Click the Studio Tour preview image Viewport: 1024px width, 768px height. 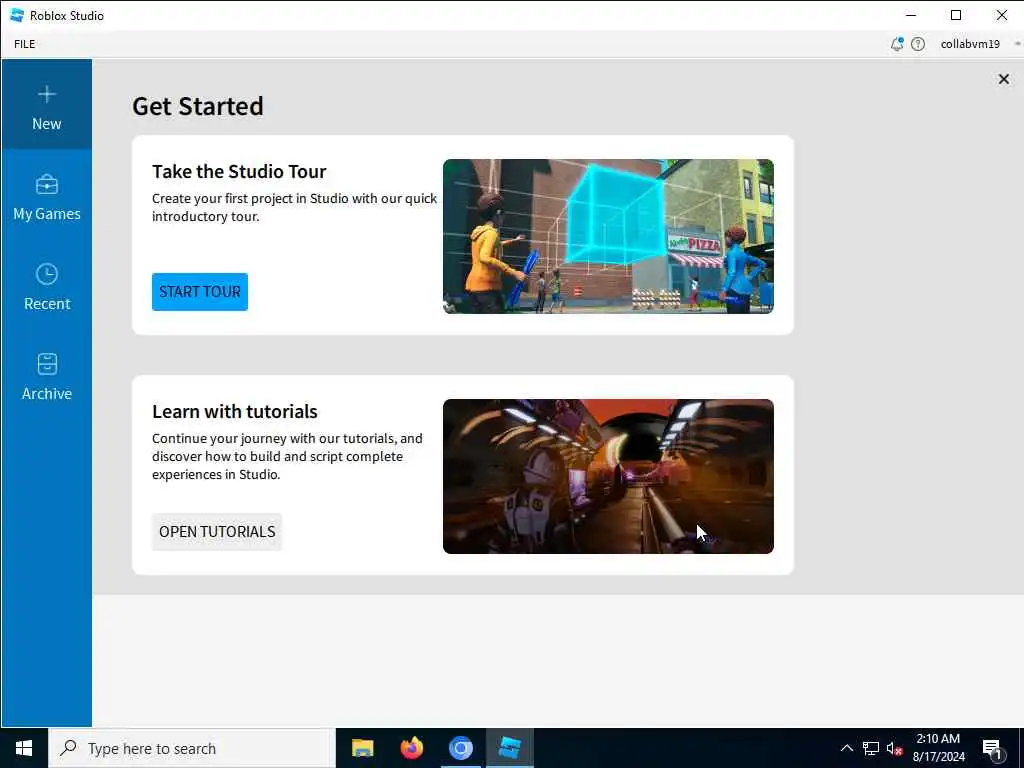[x=608, y=236]
